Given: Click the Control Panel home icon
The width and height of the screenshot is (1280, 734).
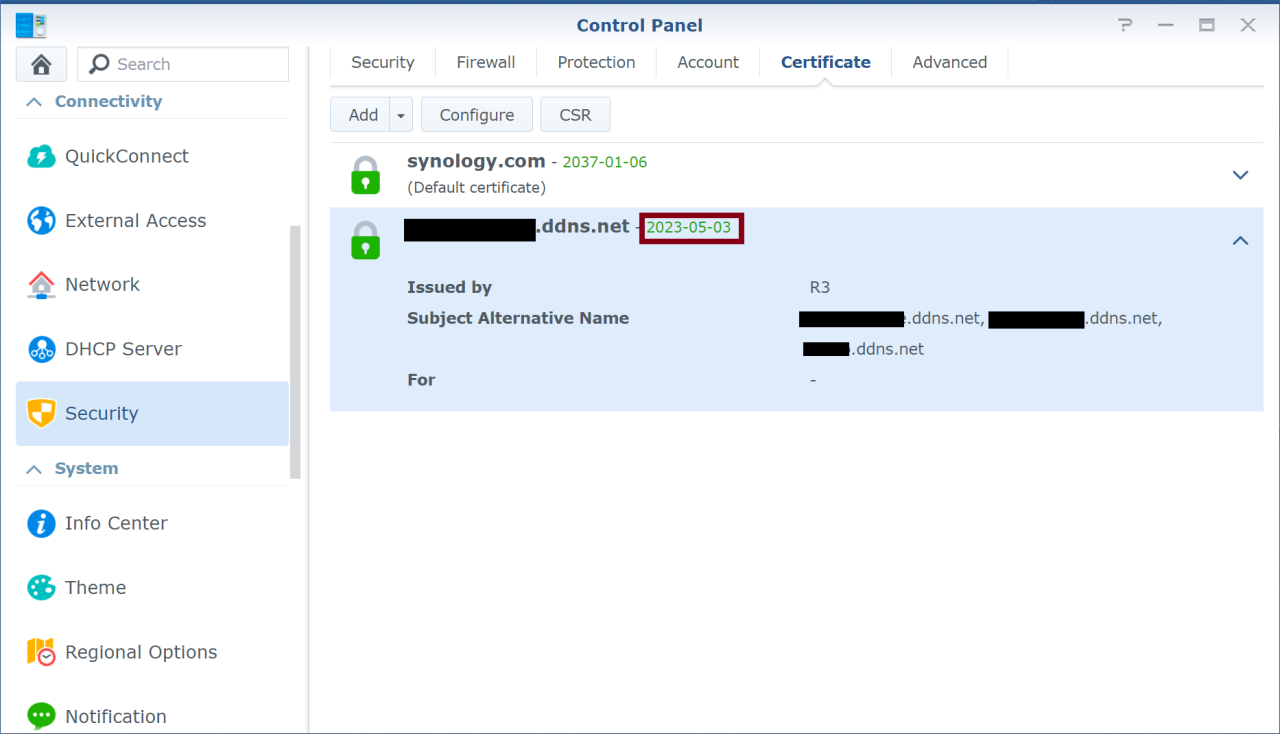Looking at the screenshot, I should [40, 64].
